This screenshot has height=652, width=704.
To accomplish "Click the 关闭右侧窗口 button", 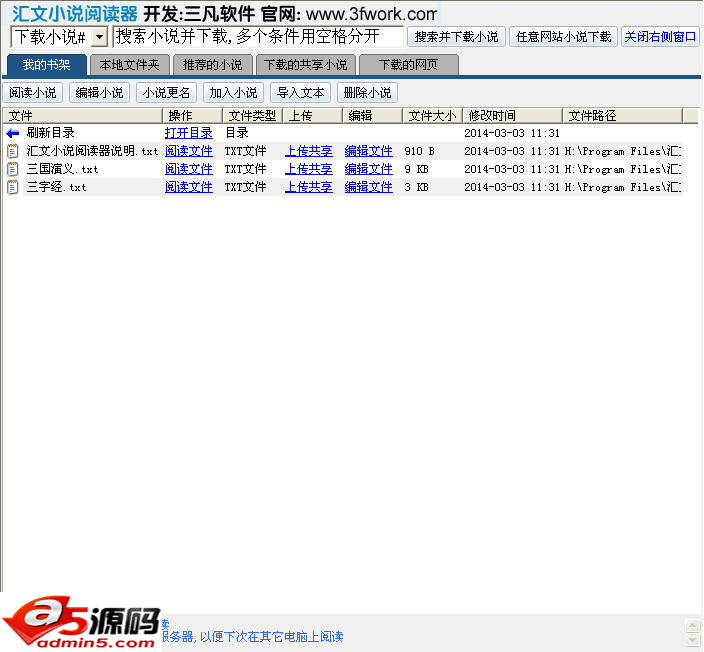I will [x=660, y=36].
